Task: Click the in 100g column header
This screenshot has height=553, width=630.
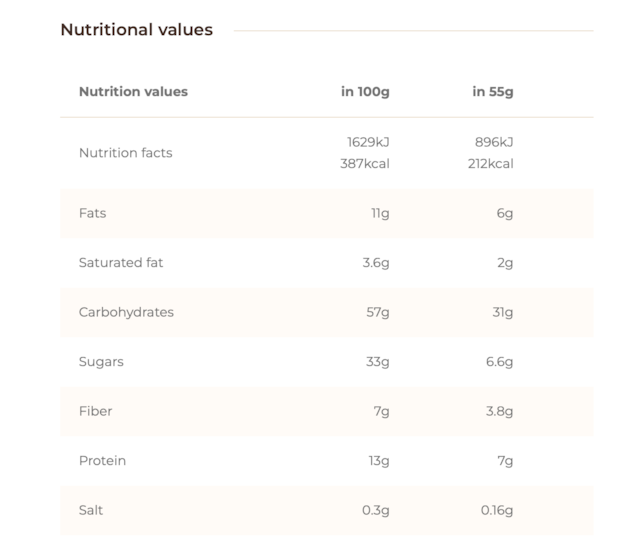Action: (365, 92)
